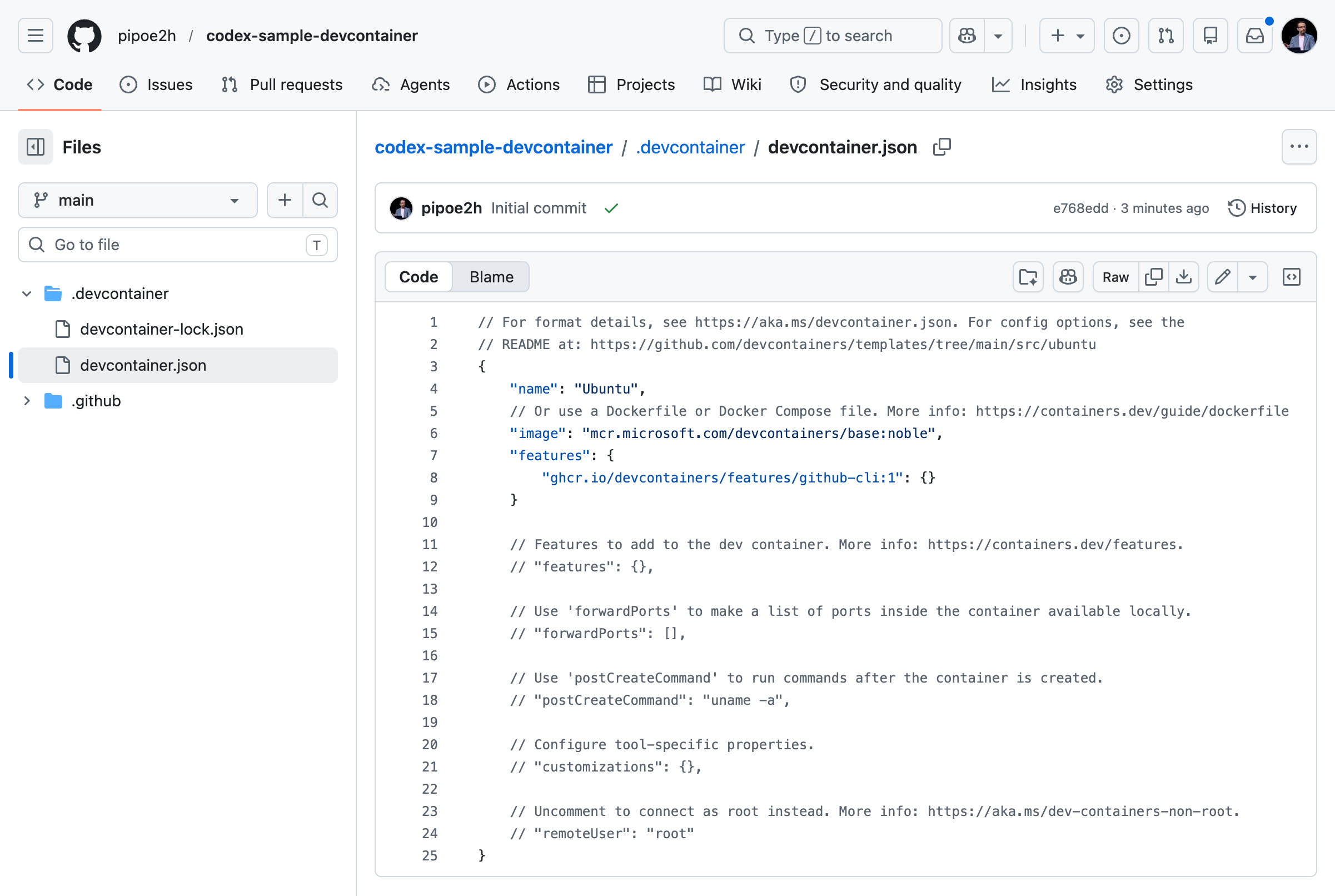The width and height of the screenshot is (1335, 896).
Task: Download raw file icon
Action: (x=1184, y=277)
